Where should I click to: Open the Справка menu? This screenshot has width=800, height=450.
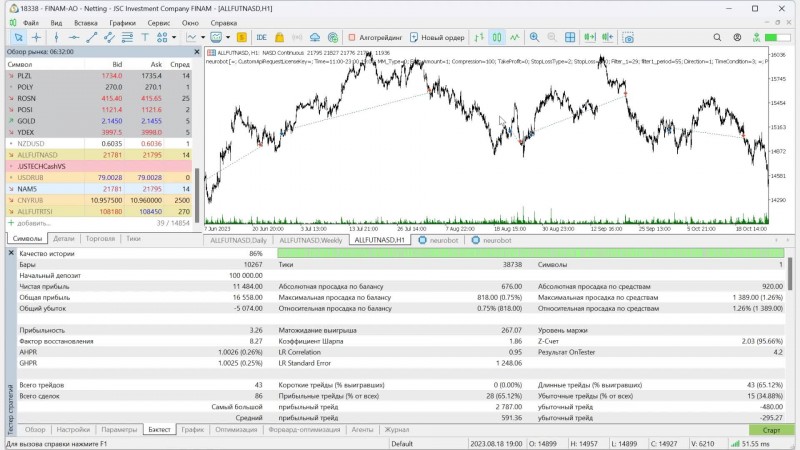click(x=223, y=23)
